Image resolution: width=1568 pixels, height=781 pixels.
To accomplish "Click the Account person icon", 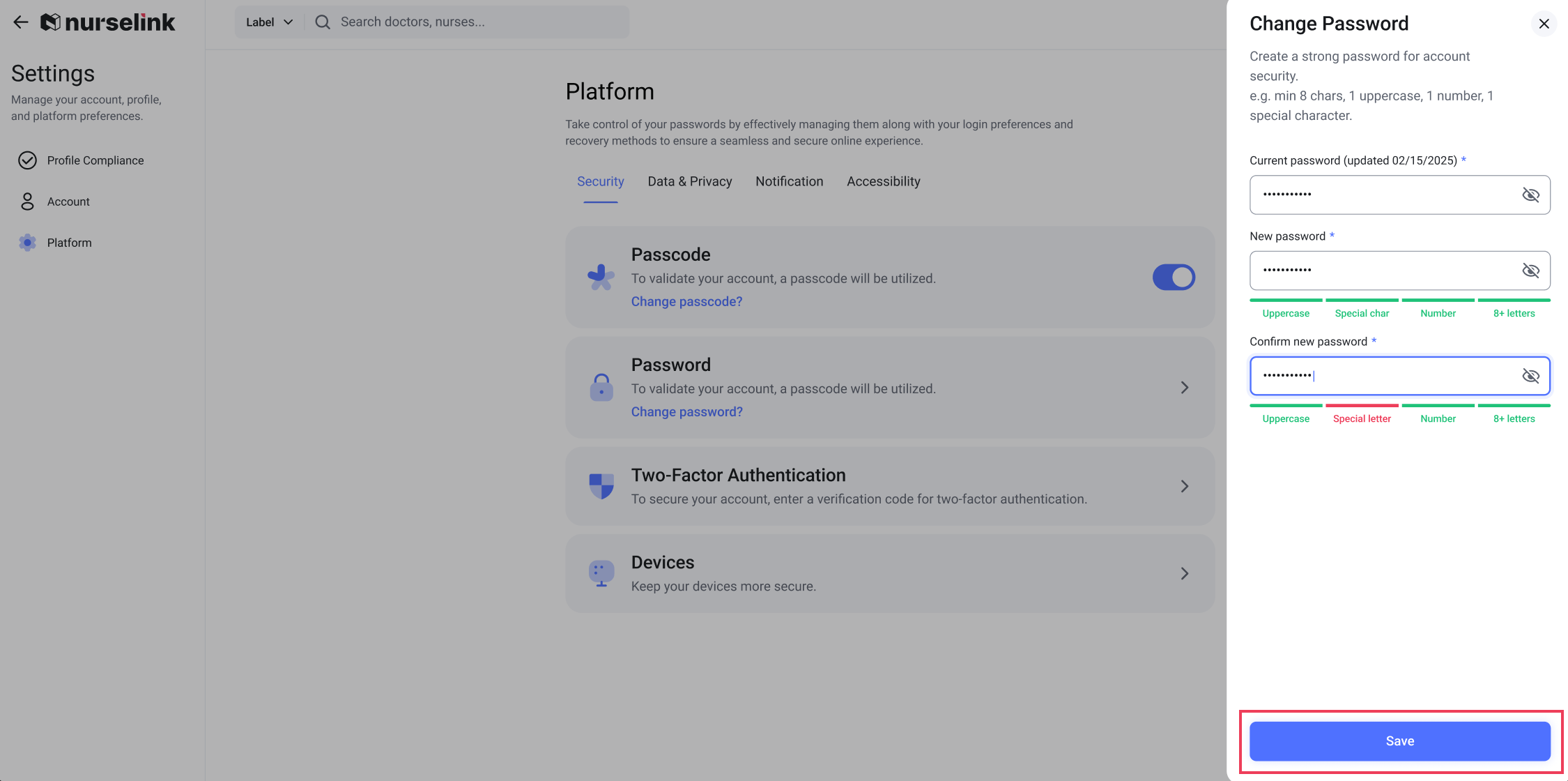I will coord(27,202).
